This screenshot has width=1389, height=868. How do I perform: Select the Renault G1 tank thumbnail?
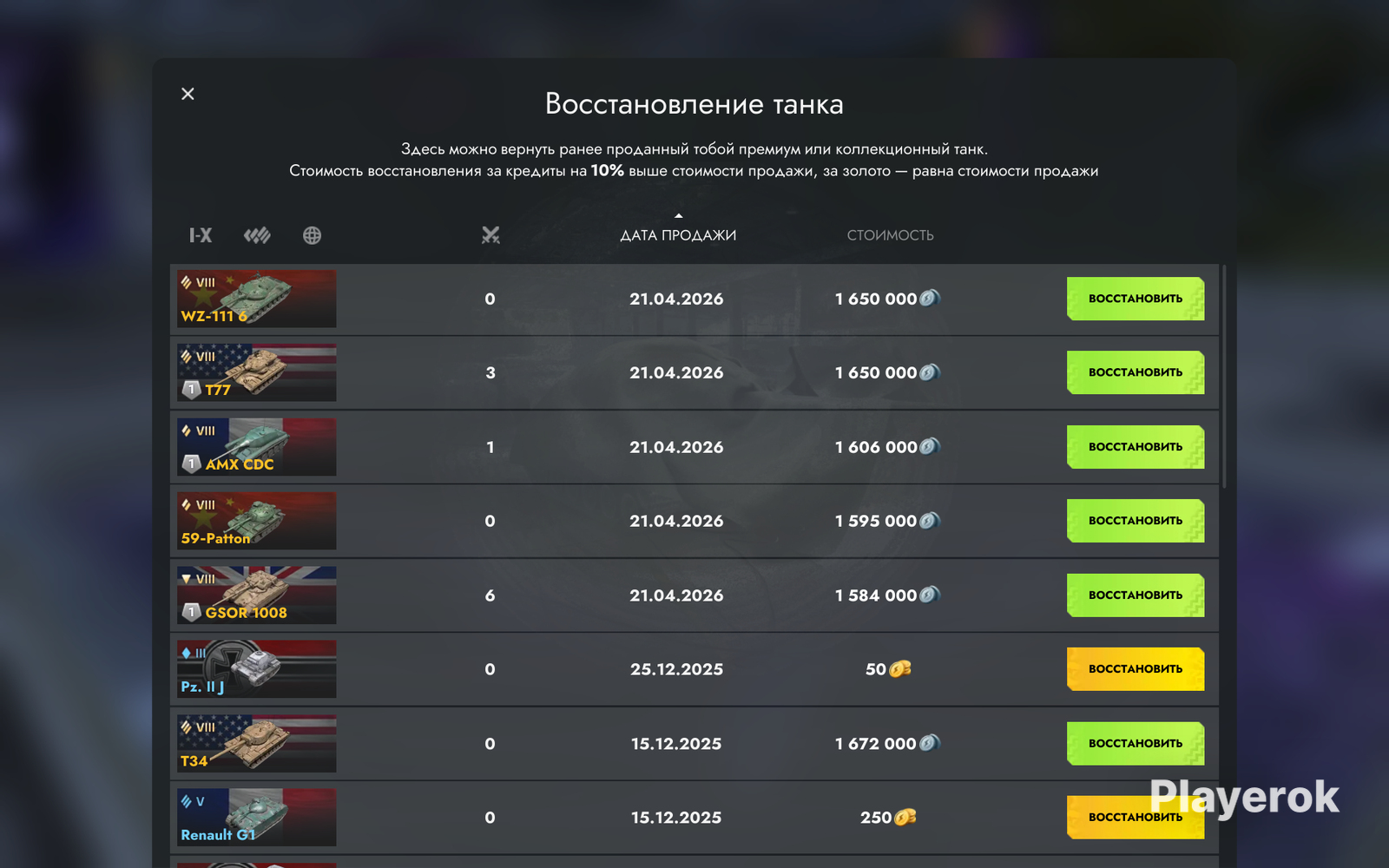(257, 818)
